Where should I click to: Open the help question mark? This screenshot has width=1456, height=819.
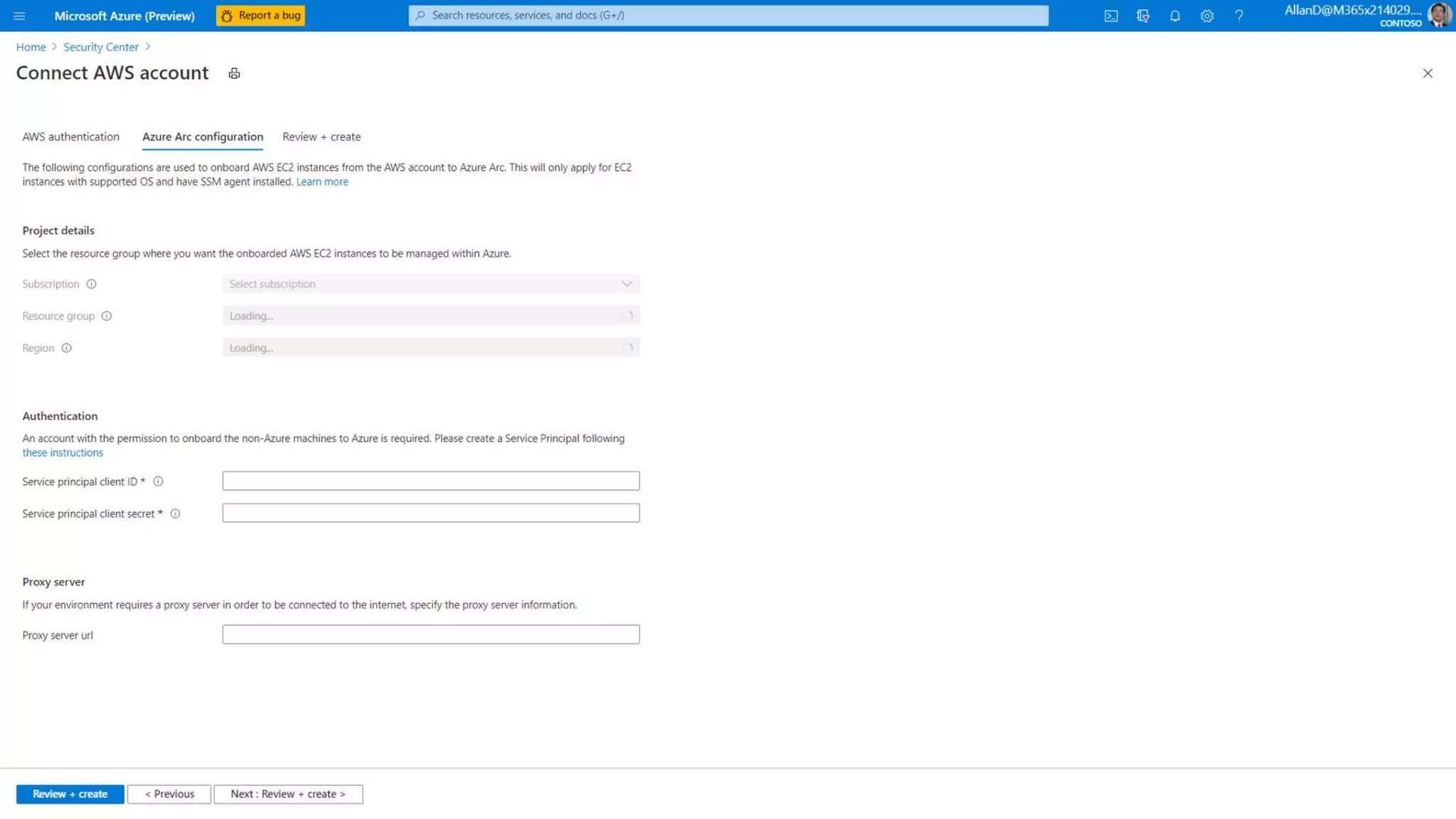click(x=1238, y=16)
